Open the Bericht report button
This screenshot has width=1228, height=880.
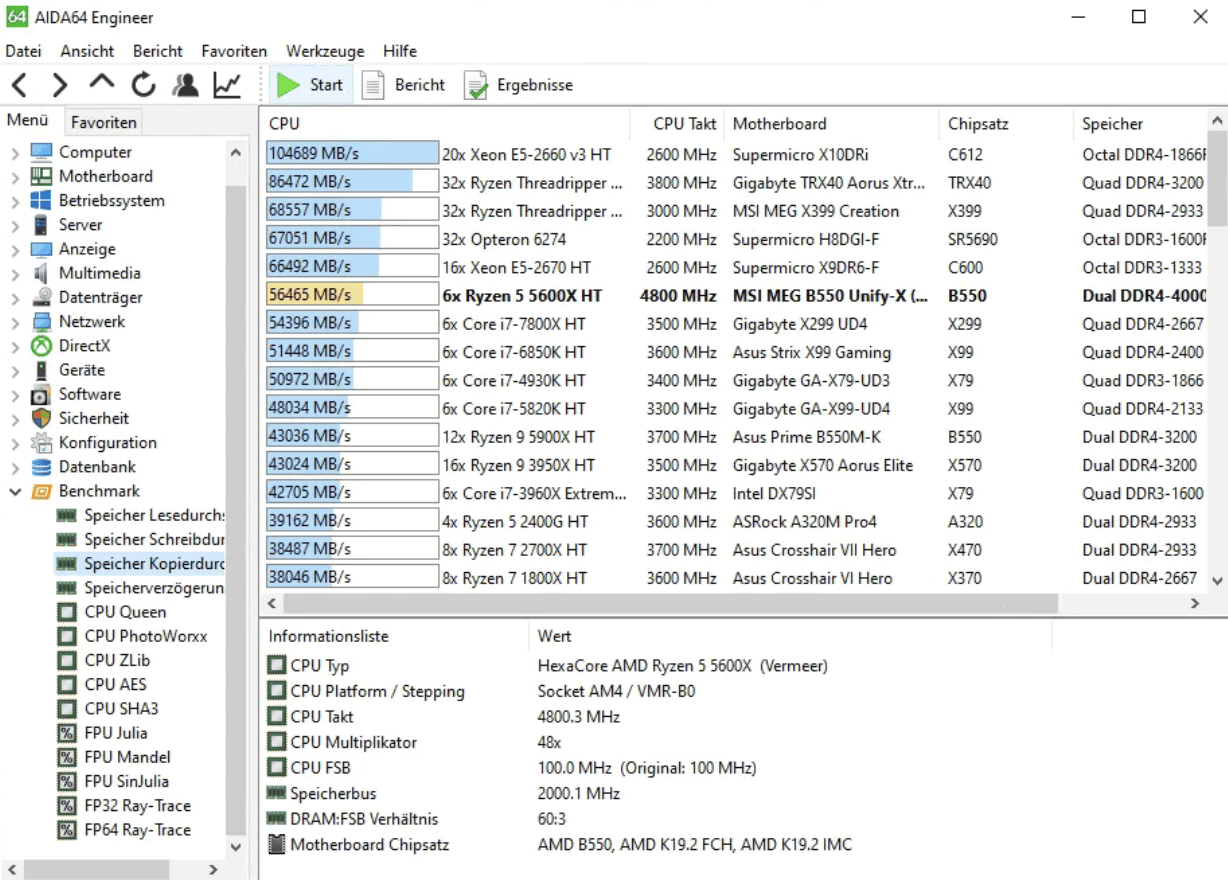click(x=403, y=85)
